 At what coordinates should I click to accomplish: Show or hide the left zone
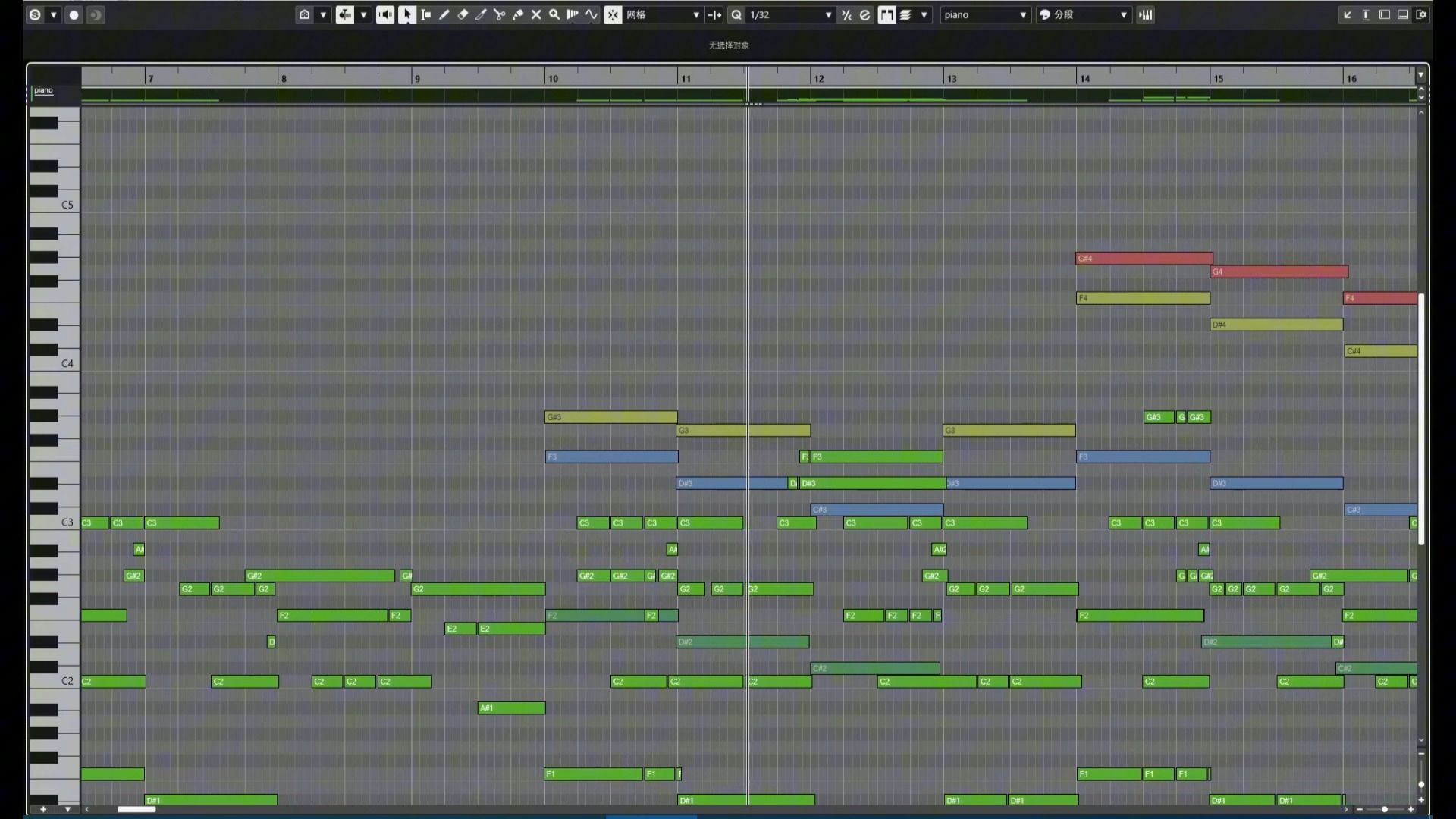click(1385, 14)
